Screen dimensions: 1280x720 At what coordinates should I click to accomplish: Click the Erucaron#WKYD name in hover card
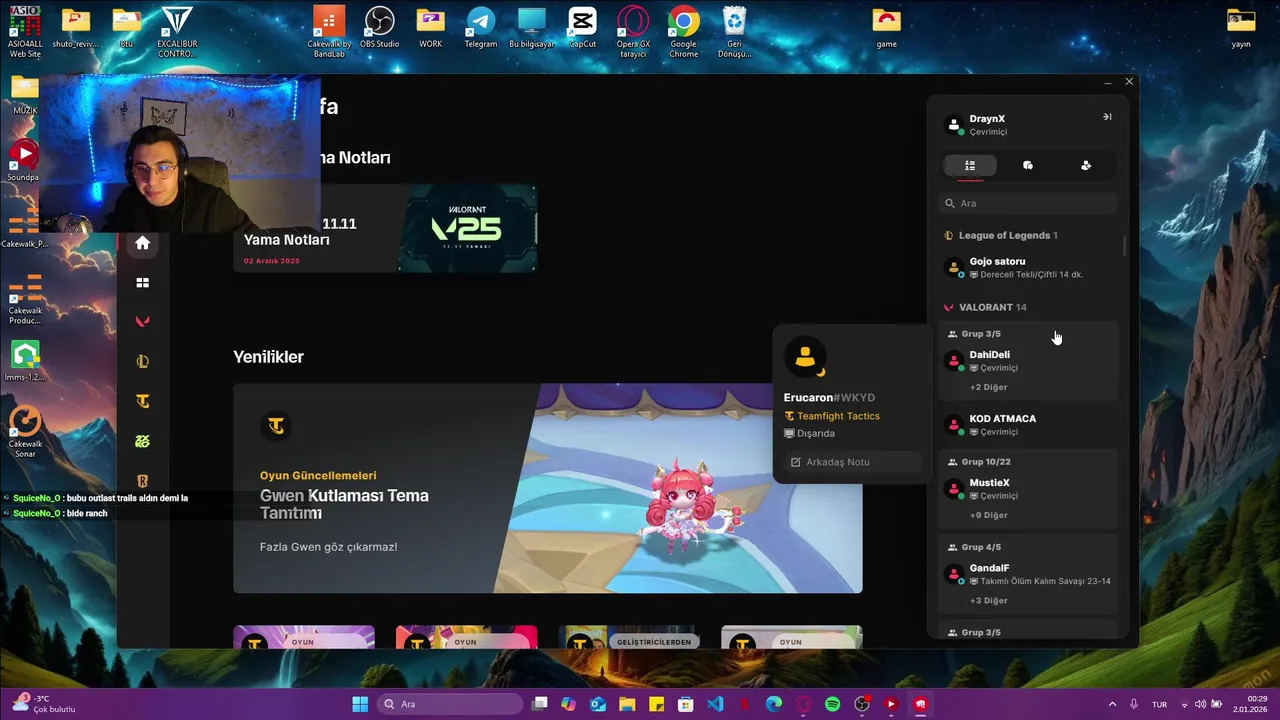click(829, 398)
